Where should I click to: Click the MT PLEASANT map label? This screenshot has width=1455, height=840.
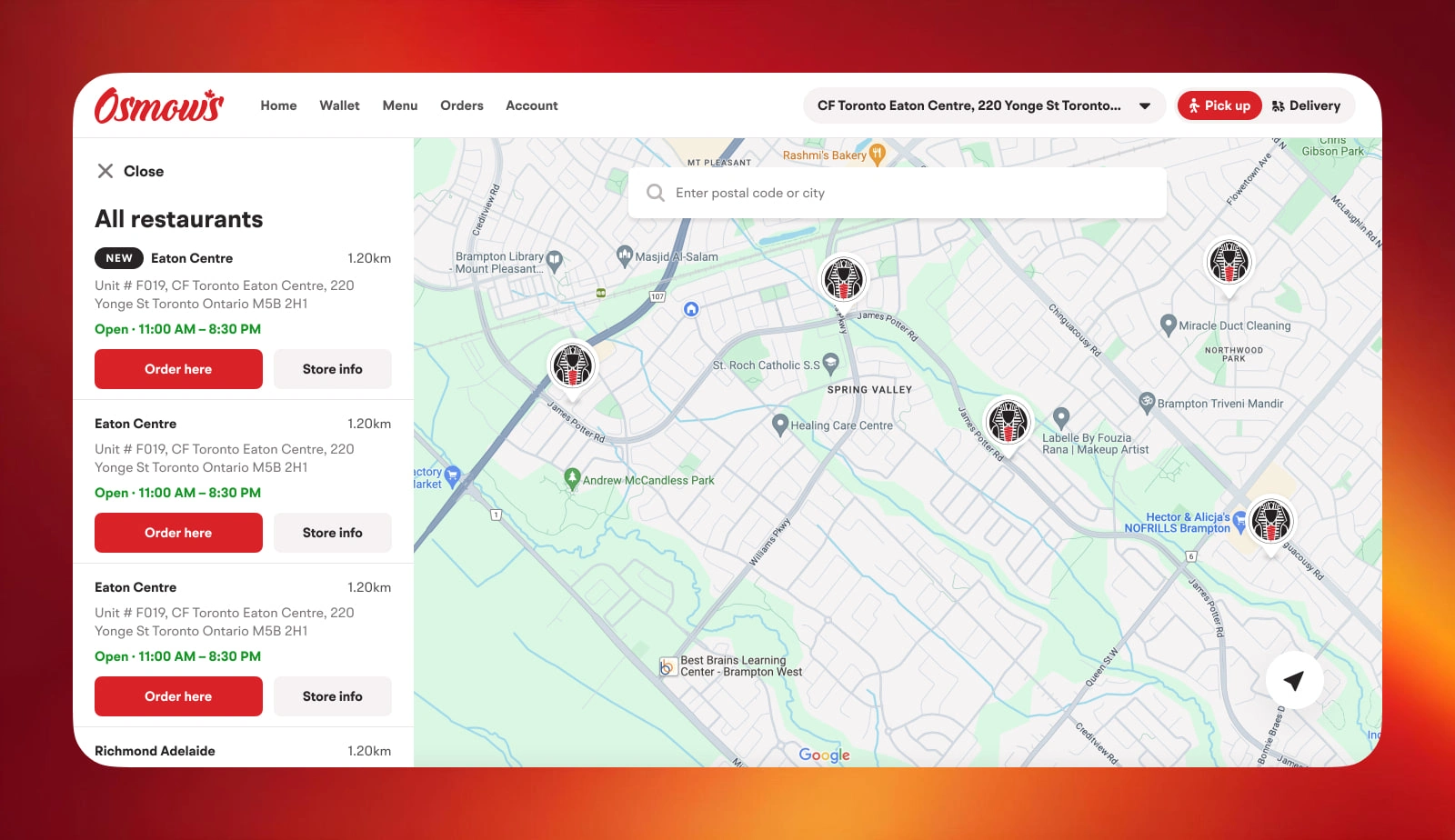719,163
